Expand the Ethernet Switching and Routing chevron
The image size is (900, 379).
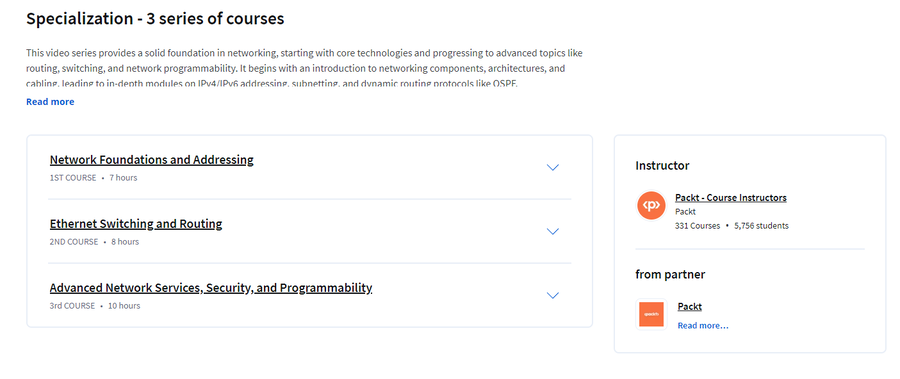553,231
